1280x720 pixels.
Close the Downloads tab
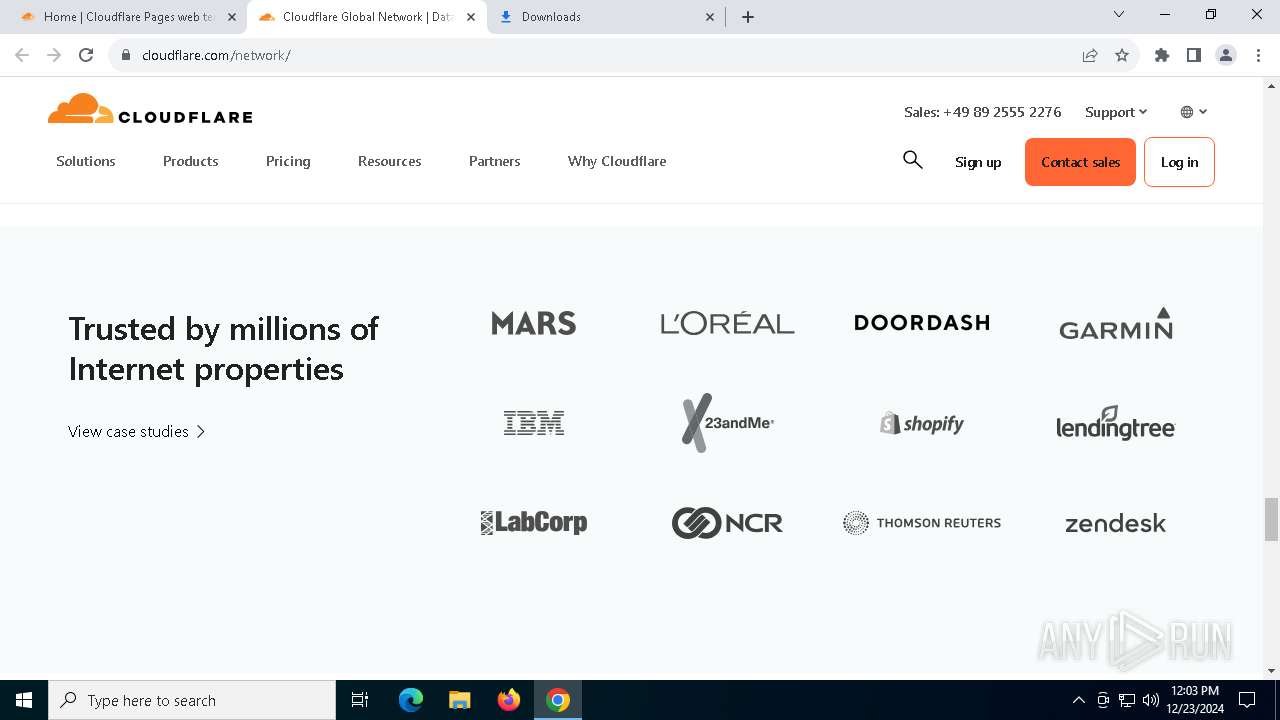710,17
